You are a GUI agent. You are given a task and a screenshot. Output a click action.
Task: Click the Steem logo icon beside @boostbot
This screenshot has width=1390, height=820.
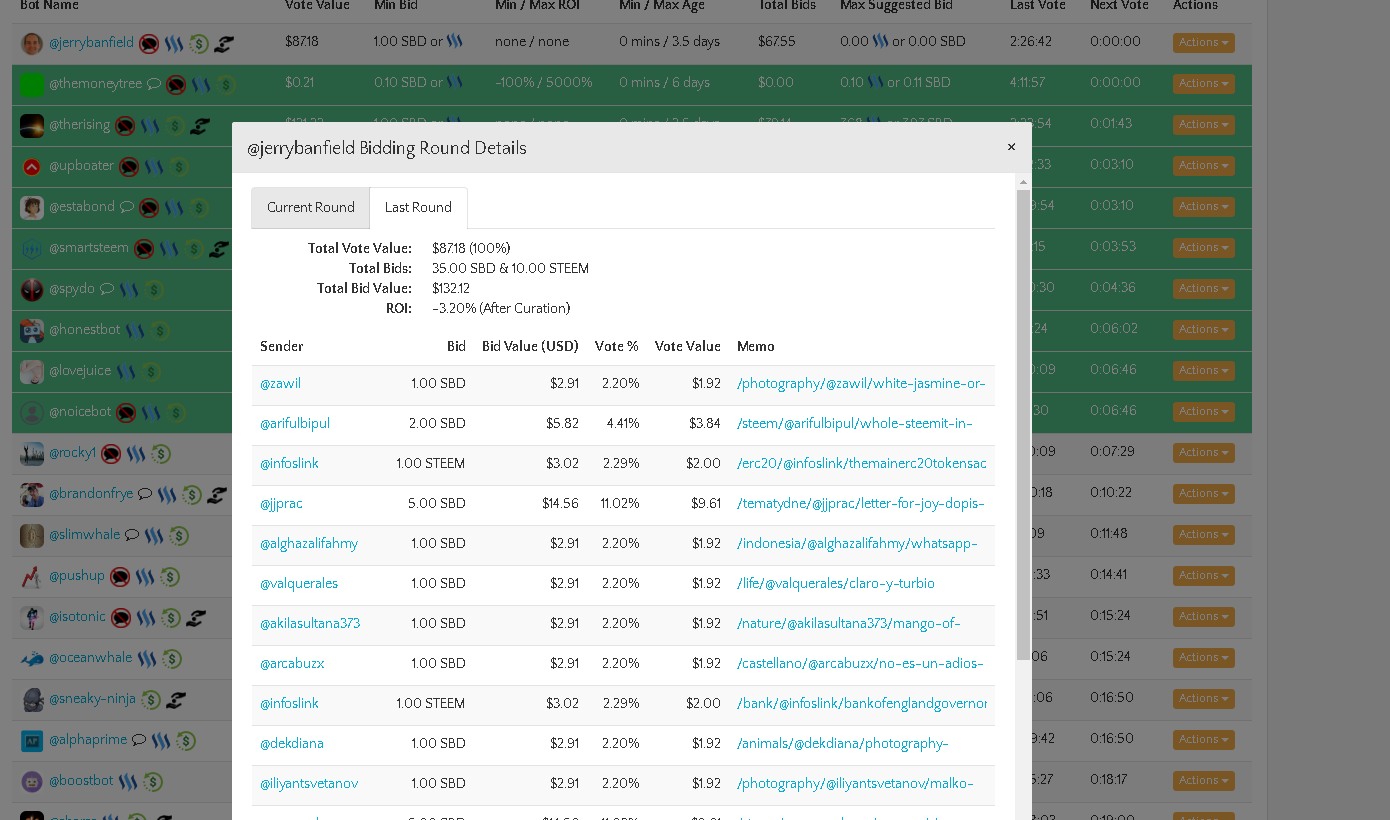[x=128, y=781]
